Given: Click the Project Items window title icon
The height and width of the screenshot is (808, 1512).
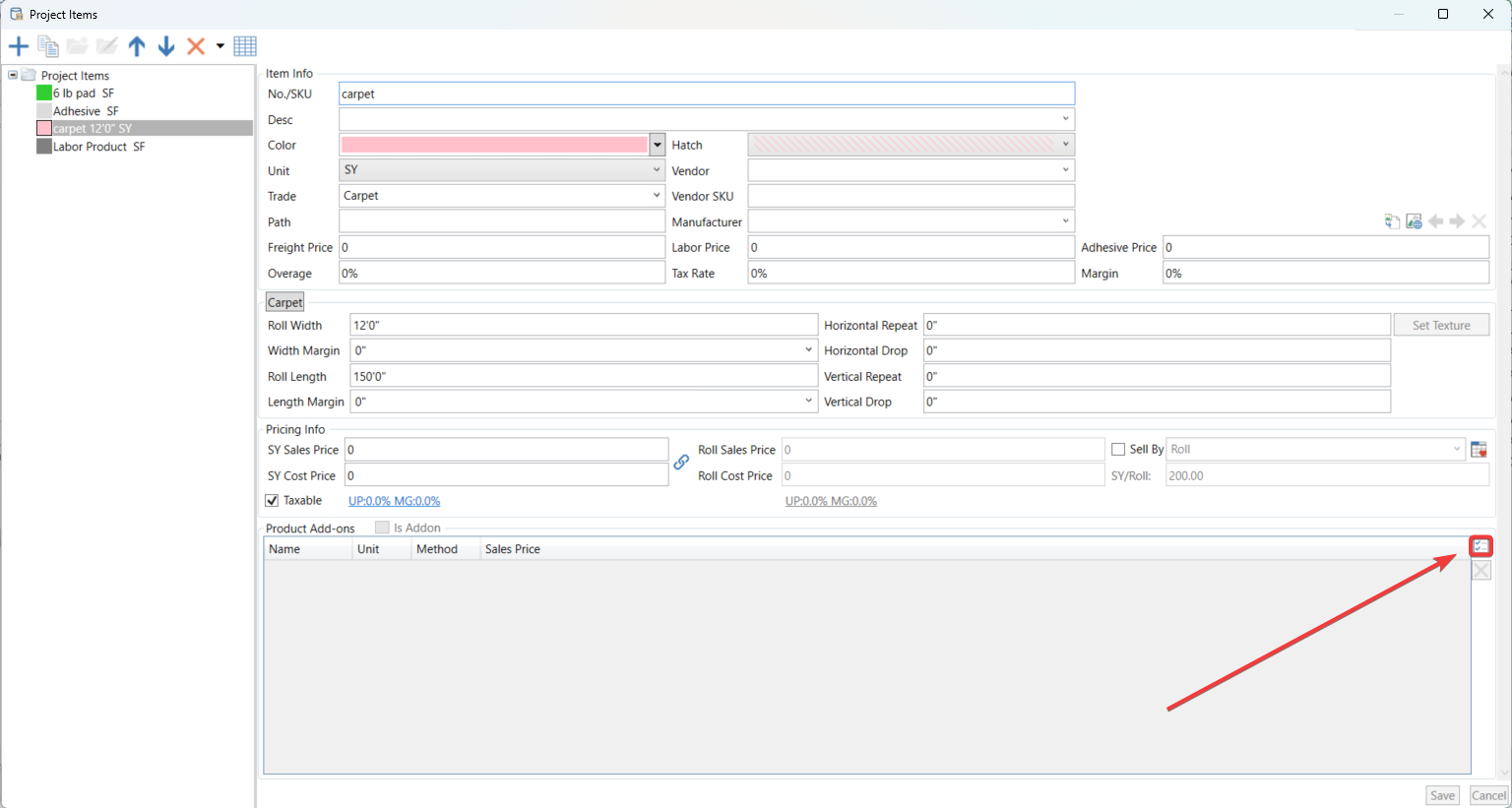Looking at the screenshot, I should 17,15.
